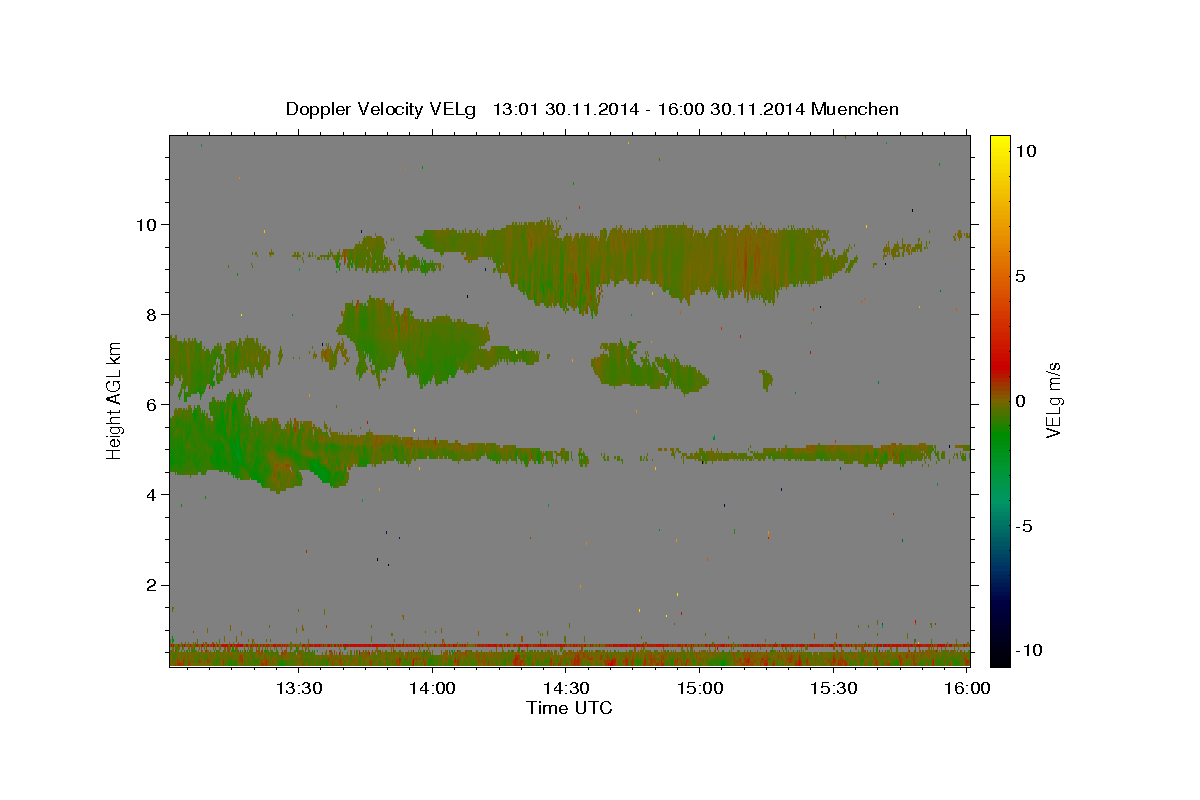Click the height axis label 4
The height and width of the screenshot is (800, 1200).
[153, 494]
